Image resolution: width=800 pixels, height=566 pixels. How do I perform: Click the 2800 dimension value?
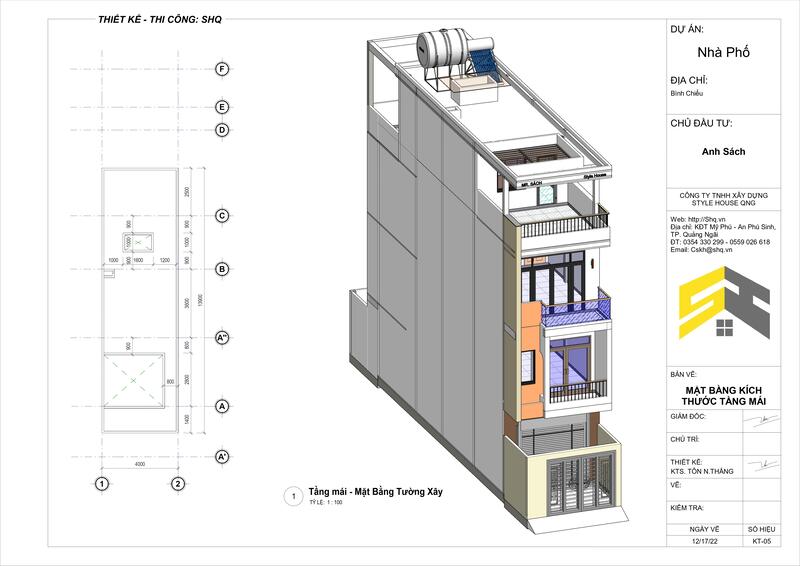click(x=187, y=380)
